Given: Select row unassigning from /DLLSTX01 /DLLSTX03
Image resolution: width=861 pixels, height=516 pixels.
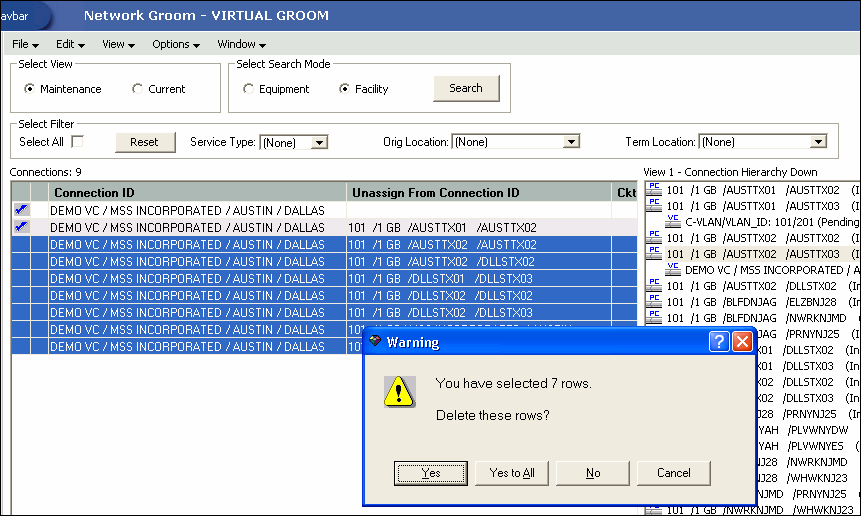Looking at the screenshot, I should click(x=324, y=278).
